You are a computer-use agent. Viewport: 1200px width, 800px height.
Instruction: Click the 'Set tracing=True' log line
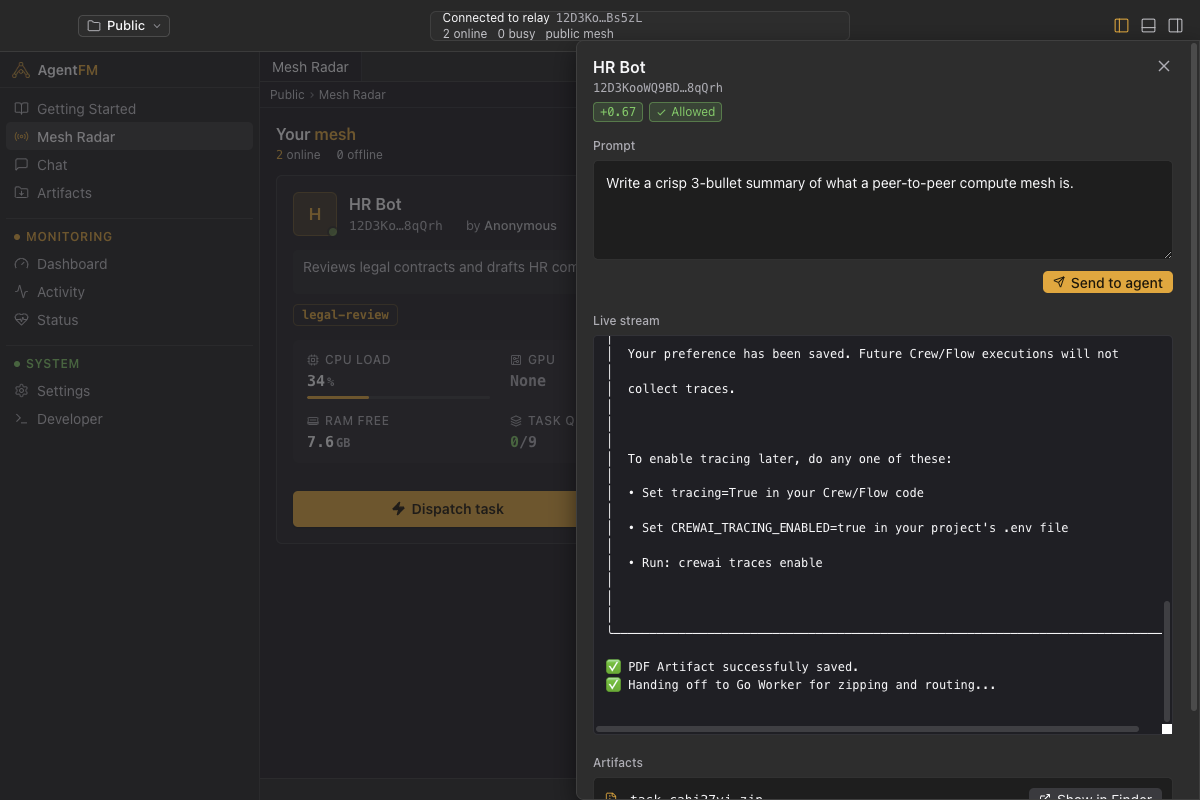[776, 493]
